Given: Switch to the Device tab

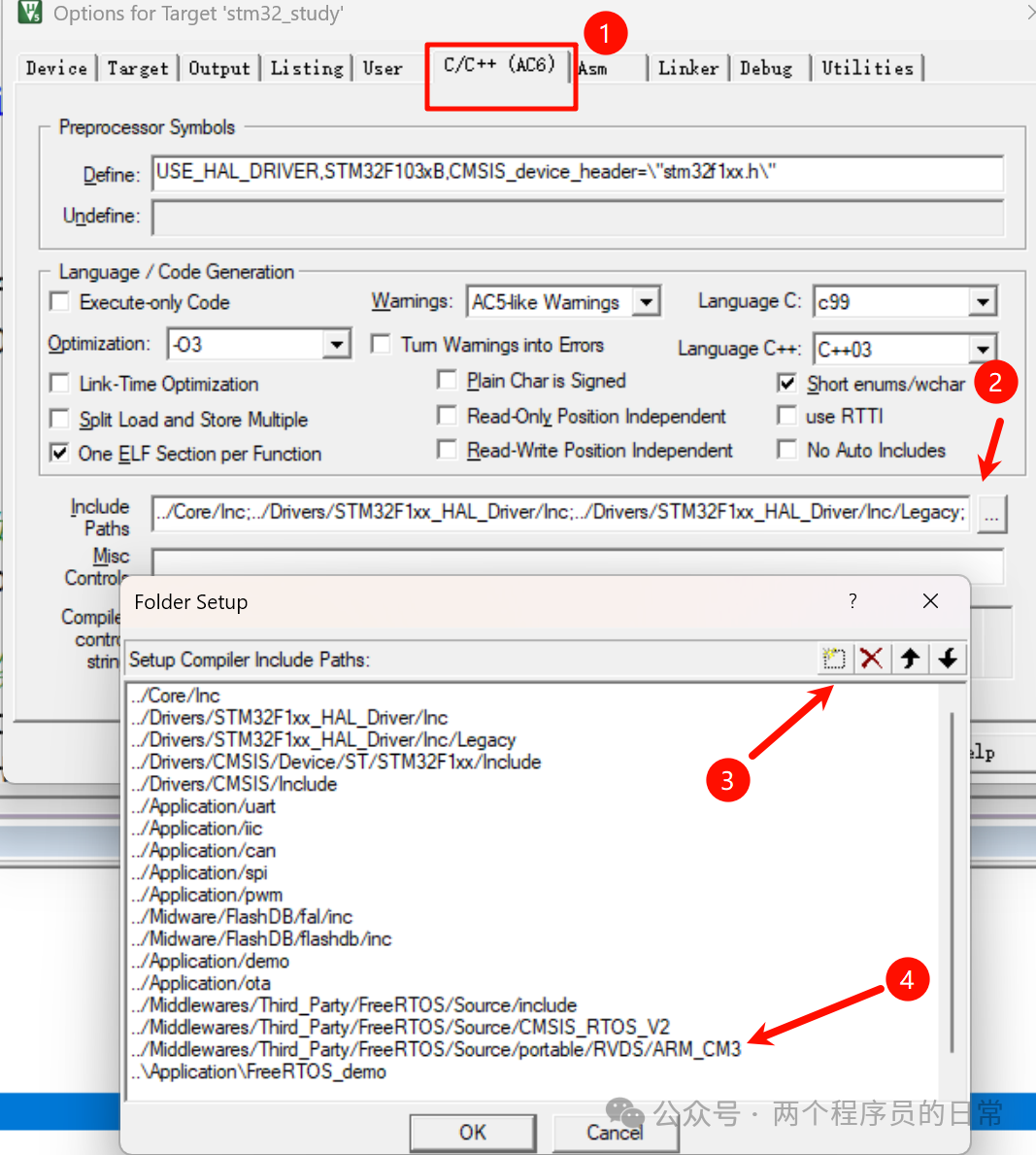Looking at the screenshot, I should tap(56, 69).
